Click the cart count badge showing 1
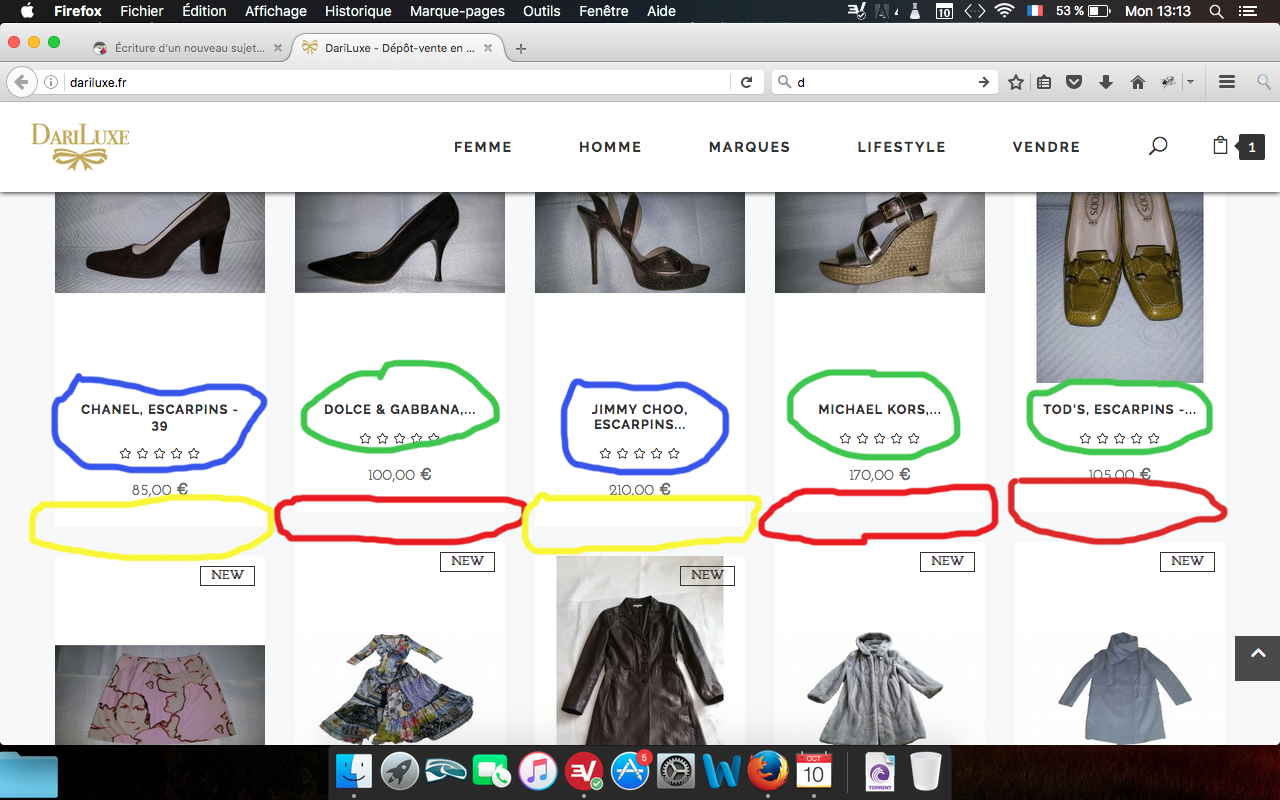The height and width of the screenshot is (800, 1280). click(1251, 148)
